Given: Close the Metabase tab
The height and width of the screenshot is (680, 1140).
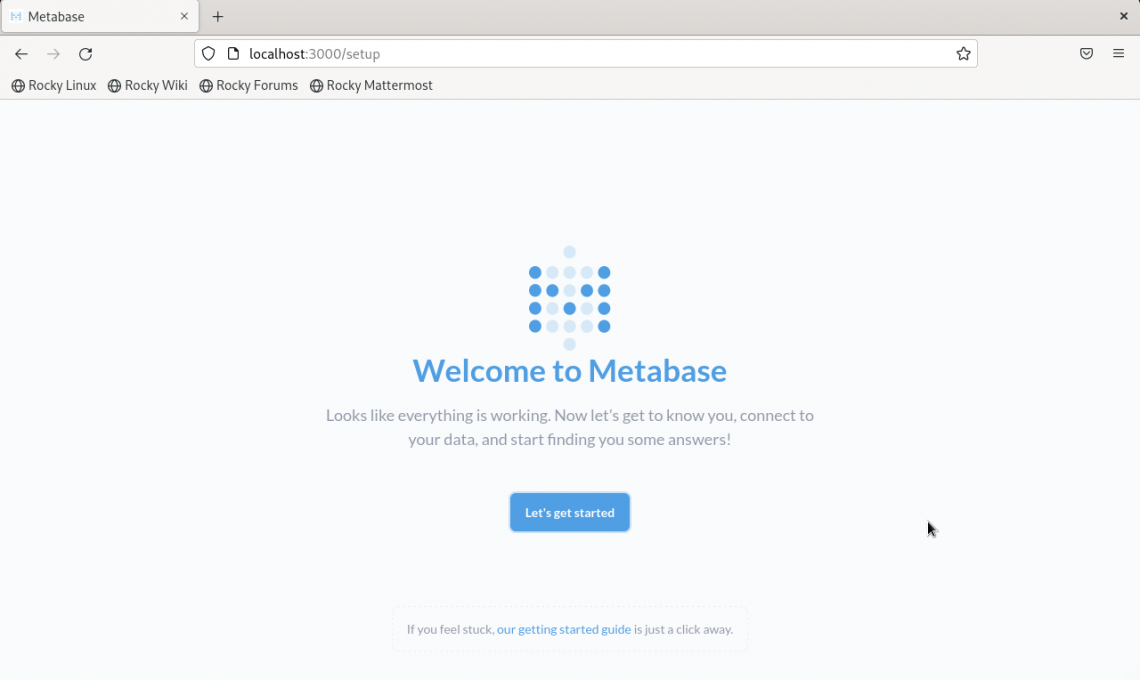Looking at the screenshot, I should [183, 16].
